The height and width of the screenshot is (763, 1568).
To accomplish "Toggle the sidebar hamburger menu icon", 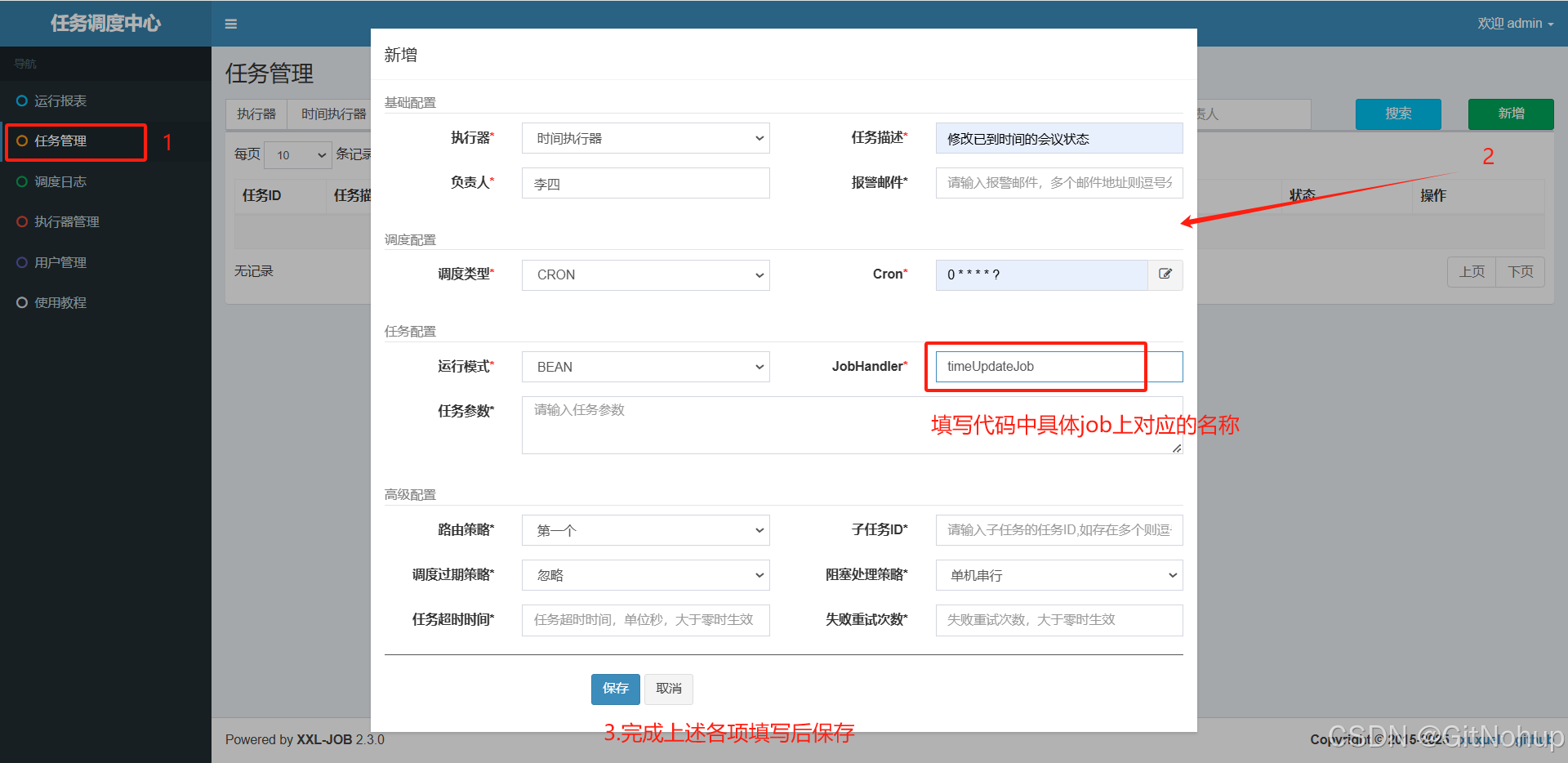I will pyautogui.click(x=231, y=24).
